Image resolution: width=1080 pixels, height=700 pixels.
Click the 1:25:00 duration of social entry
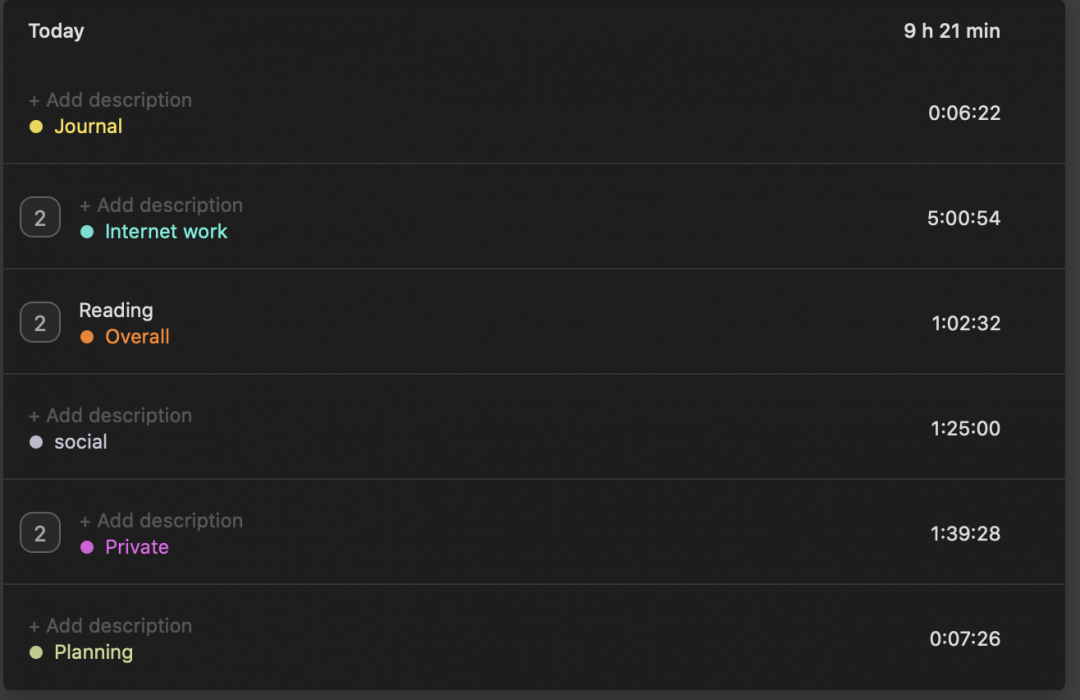(x=965, y=429)
